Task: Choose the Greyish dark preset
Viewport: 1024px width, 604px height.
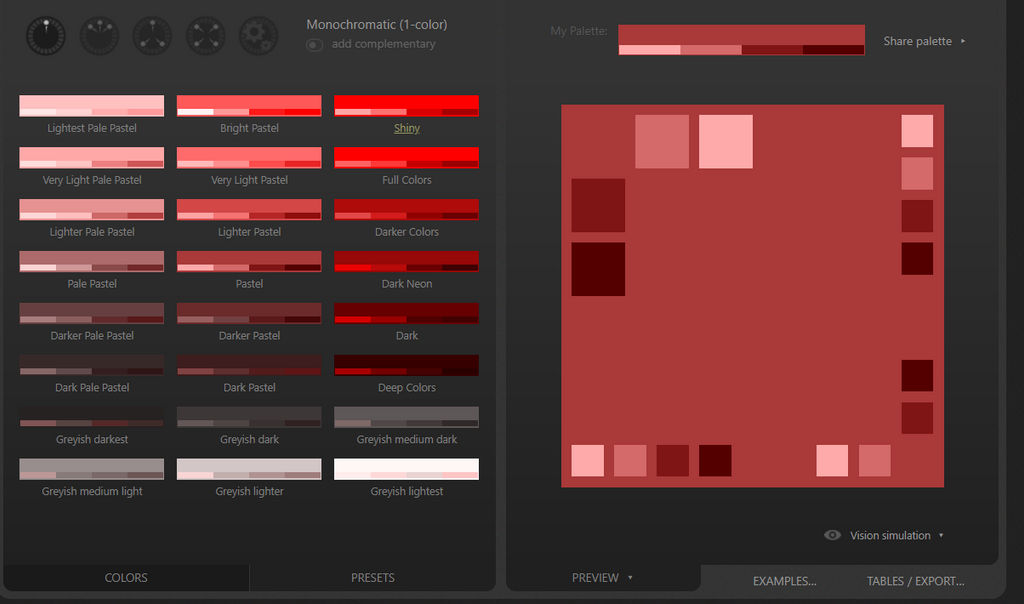Action: click(x=249, y=417)
